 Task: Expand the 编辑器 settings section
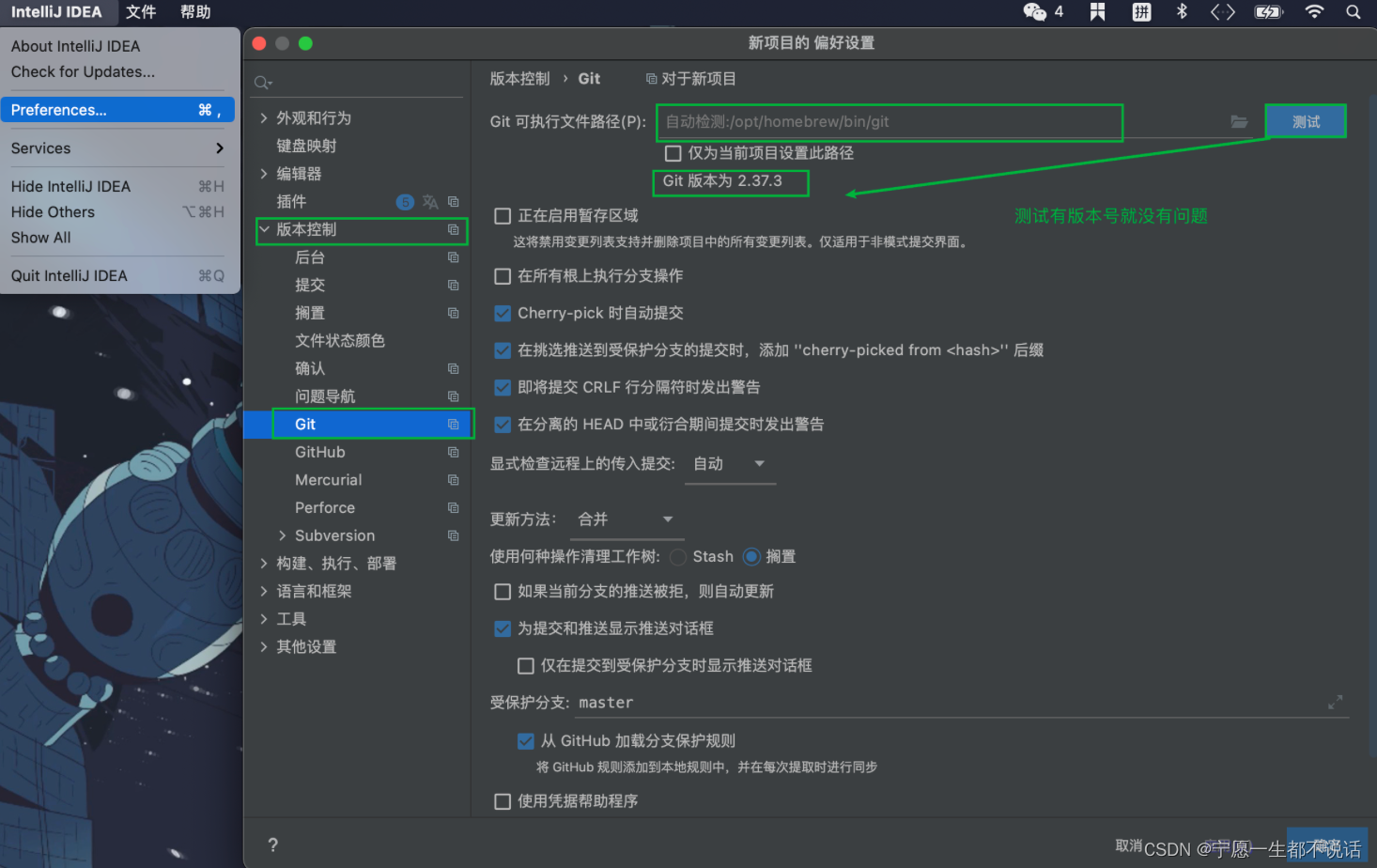(x=264, y=174)
